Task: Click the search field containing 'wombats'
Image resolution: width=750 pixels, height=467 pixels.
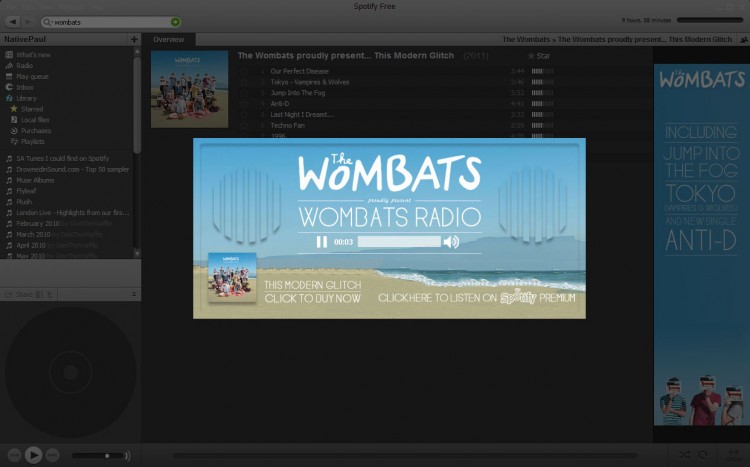Action: tap(111, 22)
